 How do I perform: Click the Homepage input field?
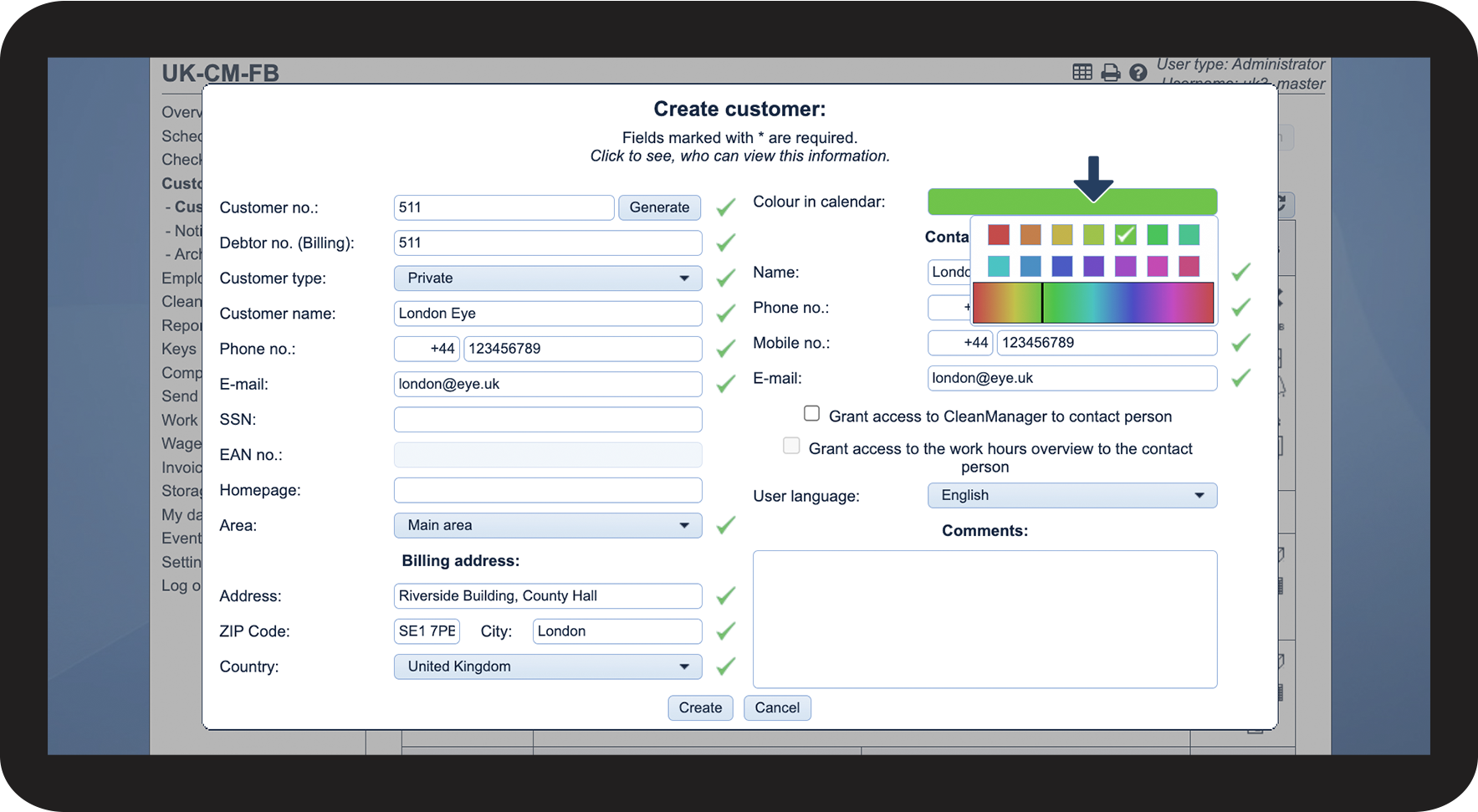coord(548,490)
